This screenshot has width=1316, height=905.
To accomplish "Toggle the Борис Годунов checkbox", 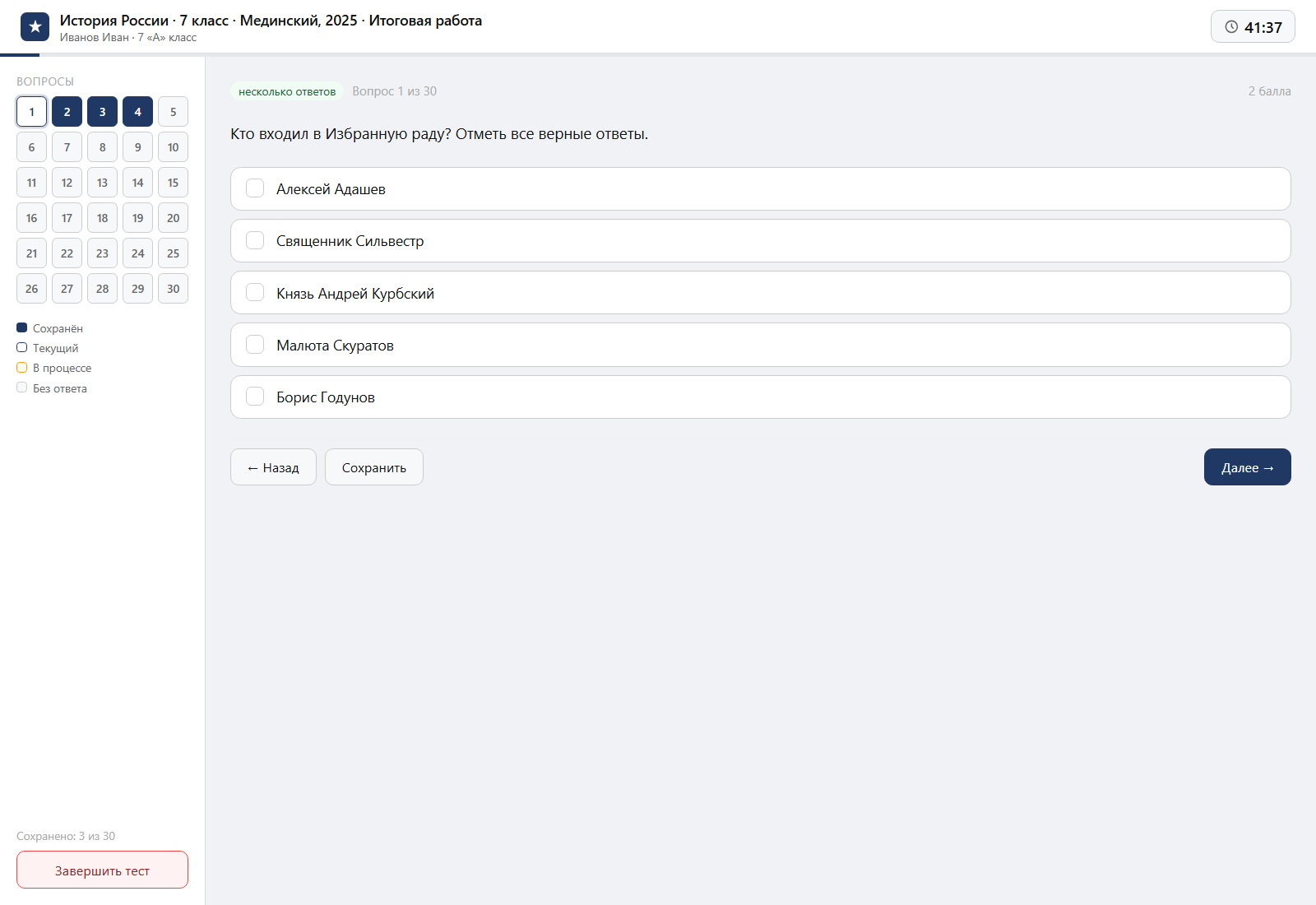I will click(x=255, y=397).
